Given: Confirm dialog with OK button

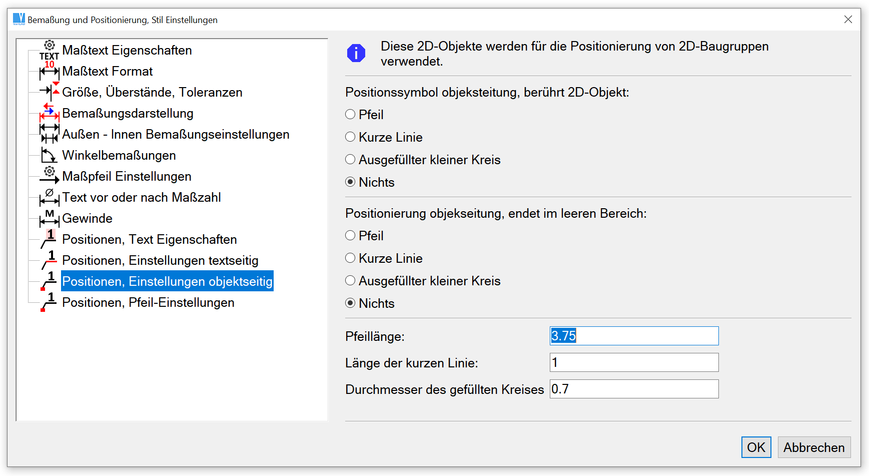Looking at the screenshot, I should [x=756, y=447].
